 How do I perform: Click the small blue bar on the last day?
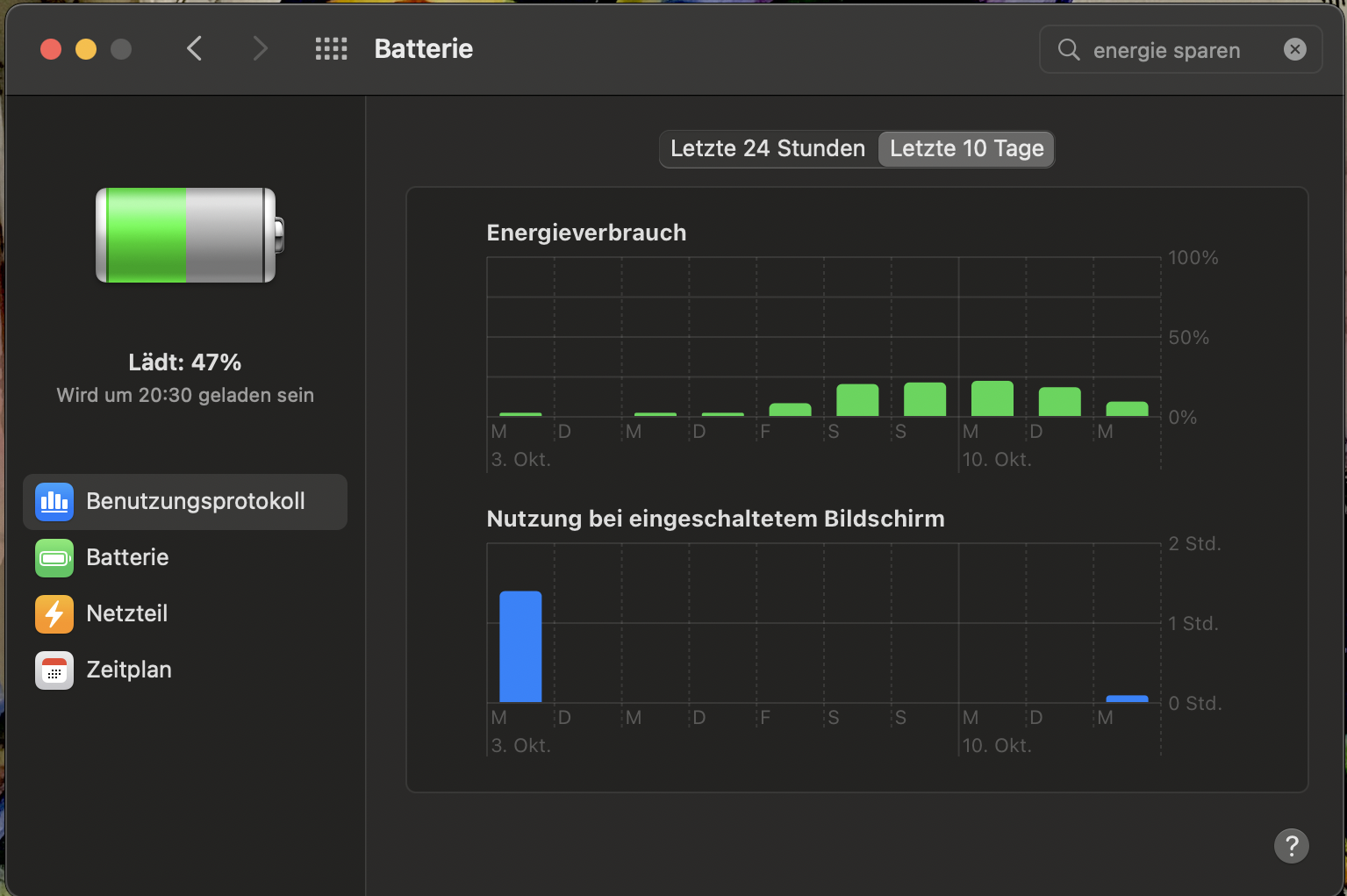1127,699
